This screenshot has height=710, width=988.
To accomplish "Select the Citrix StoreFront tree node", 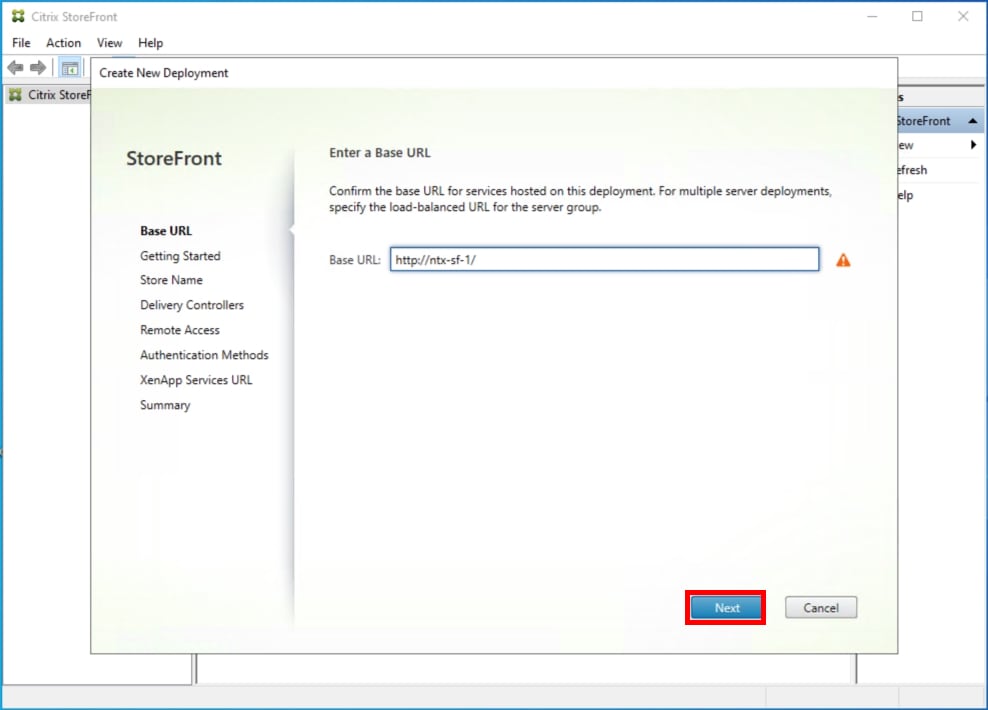I will click(50, 95).
